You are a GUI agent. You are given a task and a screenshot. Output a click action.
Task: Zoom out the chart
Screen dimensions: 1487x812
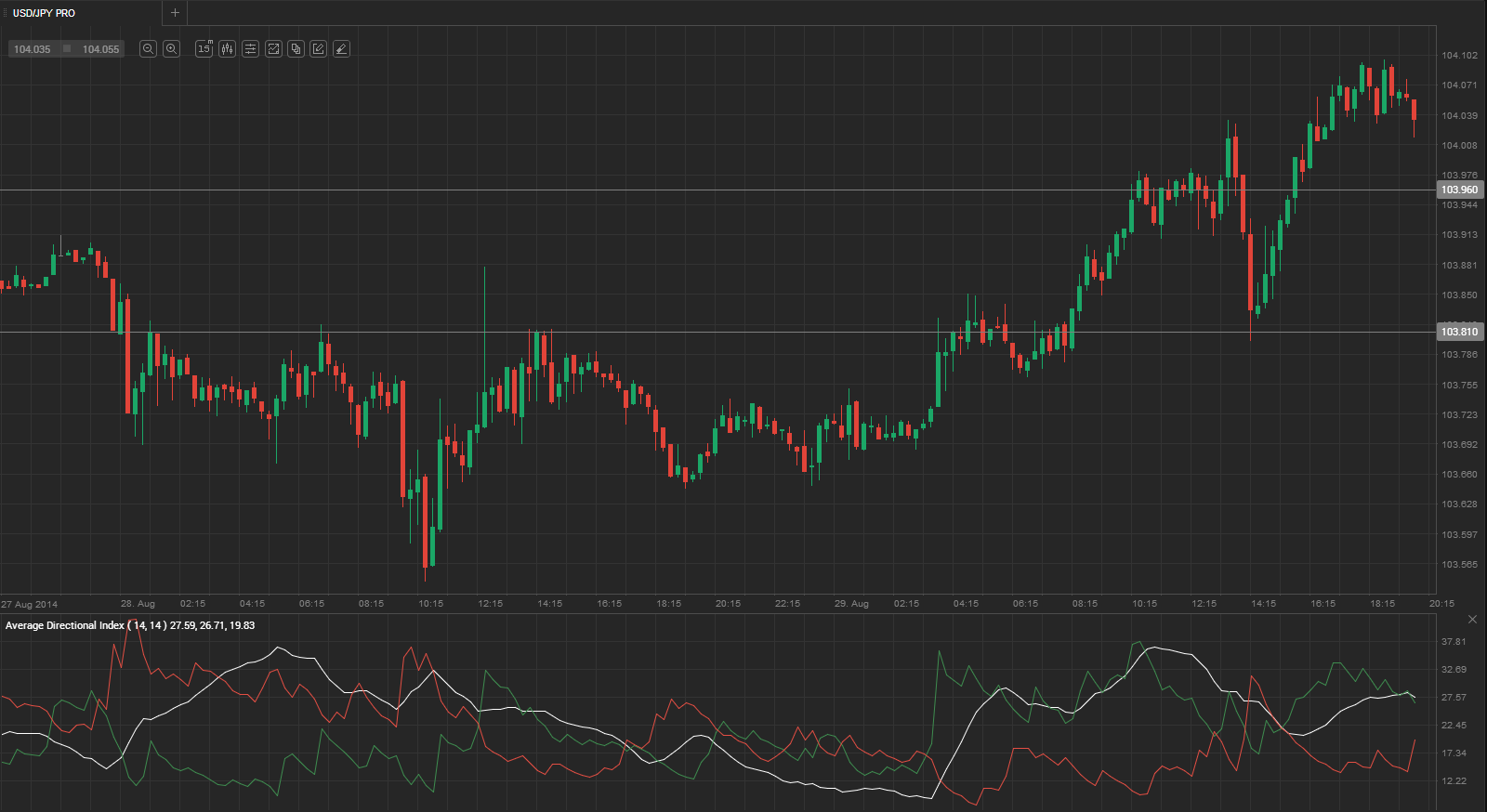148,49
